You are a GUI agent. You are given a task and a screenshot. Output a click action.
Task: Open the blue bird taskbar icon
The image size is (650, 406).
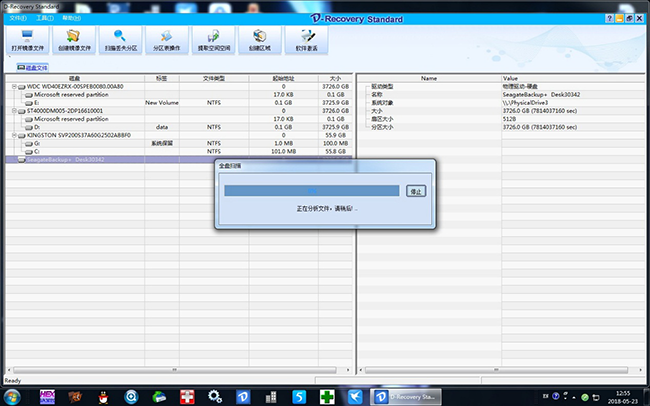(x=355, y=397)
